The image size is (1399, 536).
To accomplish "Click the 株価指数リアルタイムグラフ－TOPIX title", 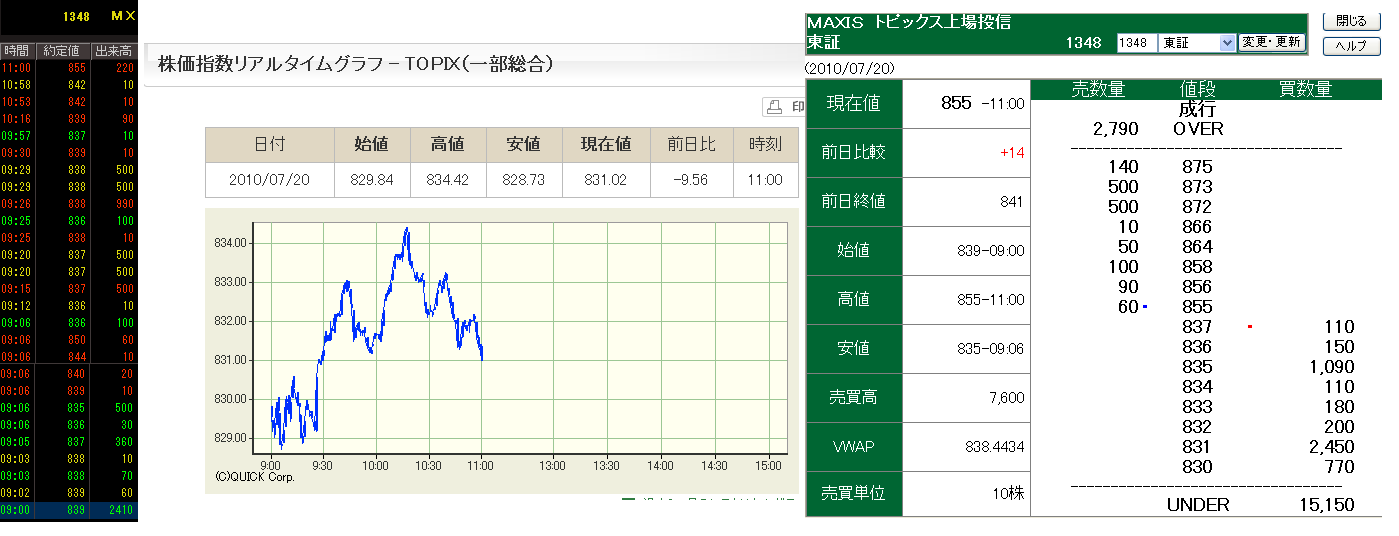I will [x=356, y=65].
